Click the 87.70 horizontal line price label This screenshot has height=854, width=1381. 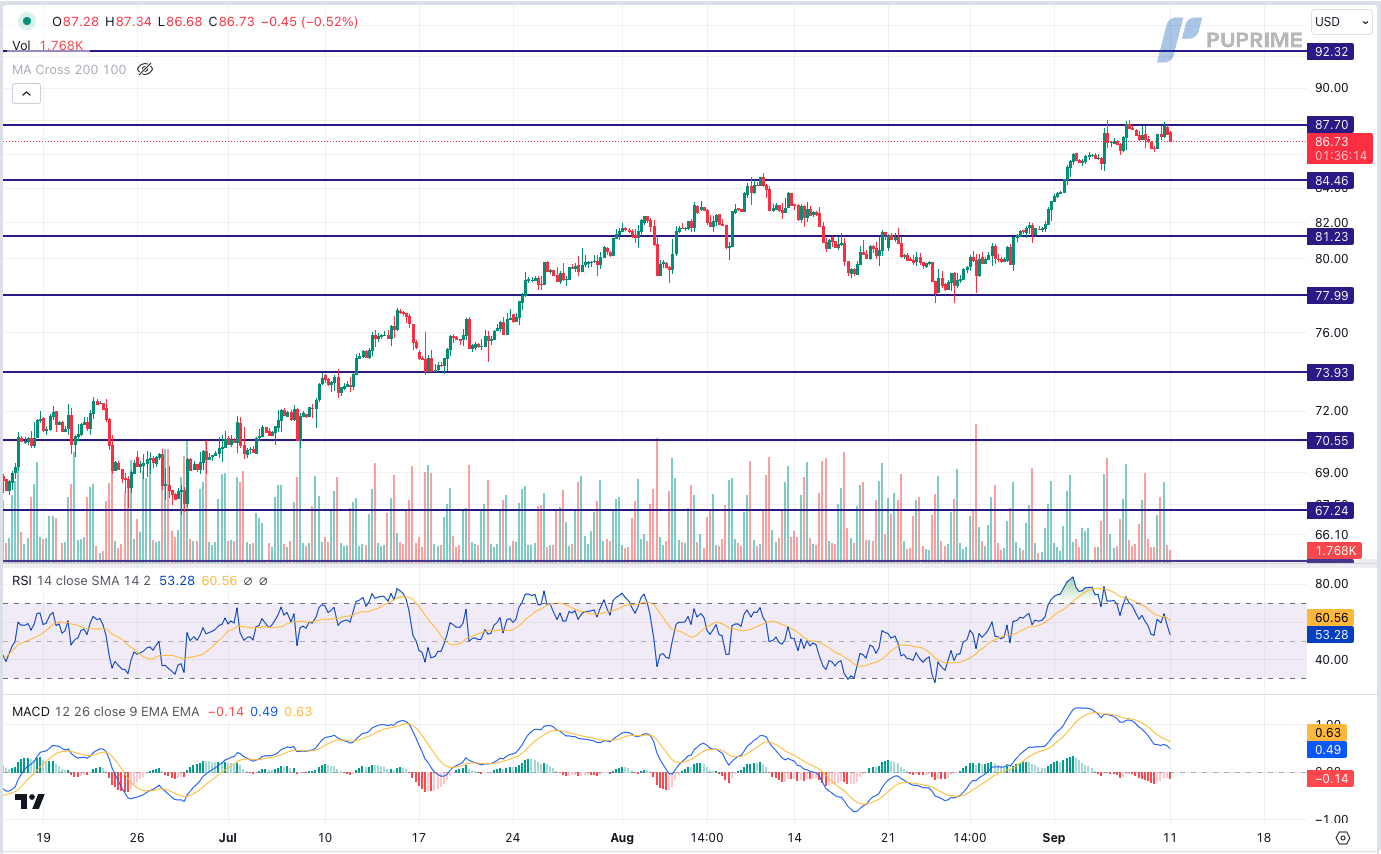[x=1331, y=125]
